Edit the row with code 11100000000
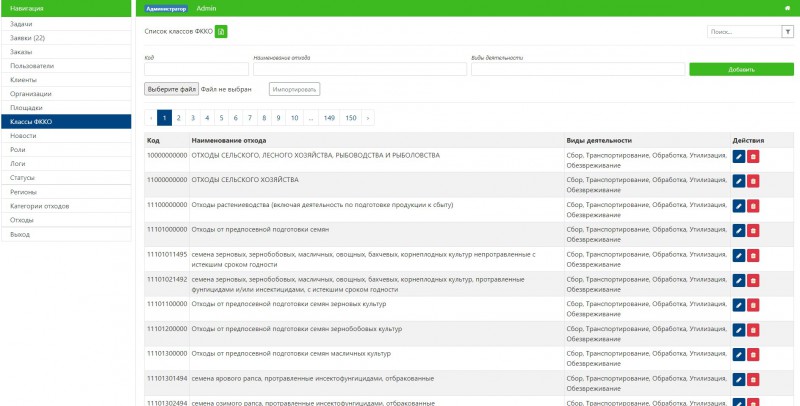Image resolution: width=800 pixels, height=406 pixels. click(x=739, y=206)
